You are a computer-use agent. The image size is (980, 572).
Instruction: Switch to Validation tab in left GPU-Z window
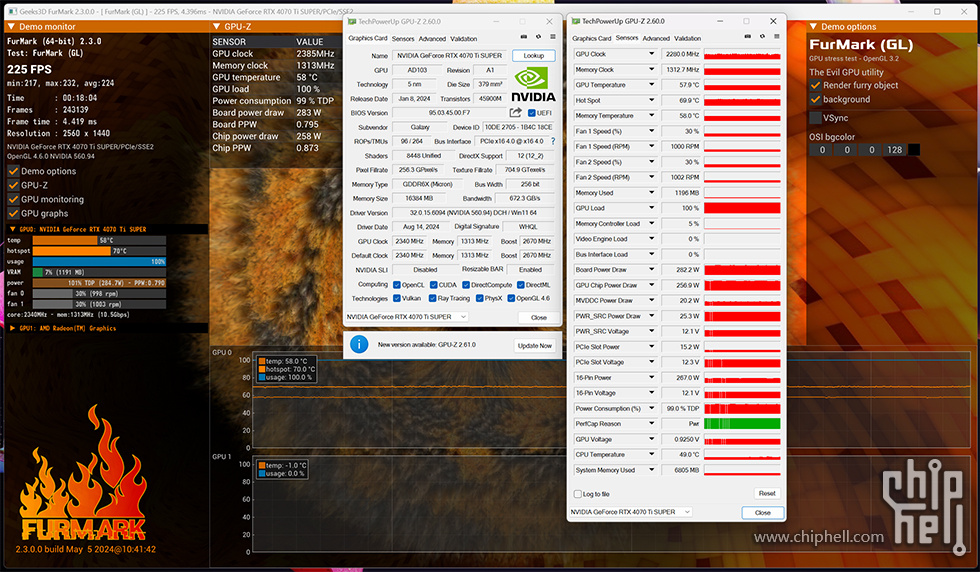pos(464,39)
